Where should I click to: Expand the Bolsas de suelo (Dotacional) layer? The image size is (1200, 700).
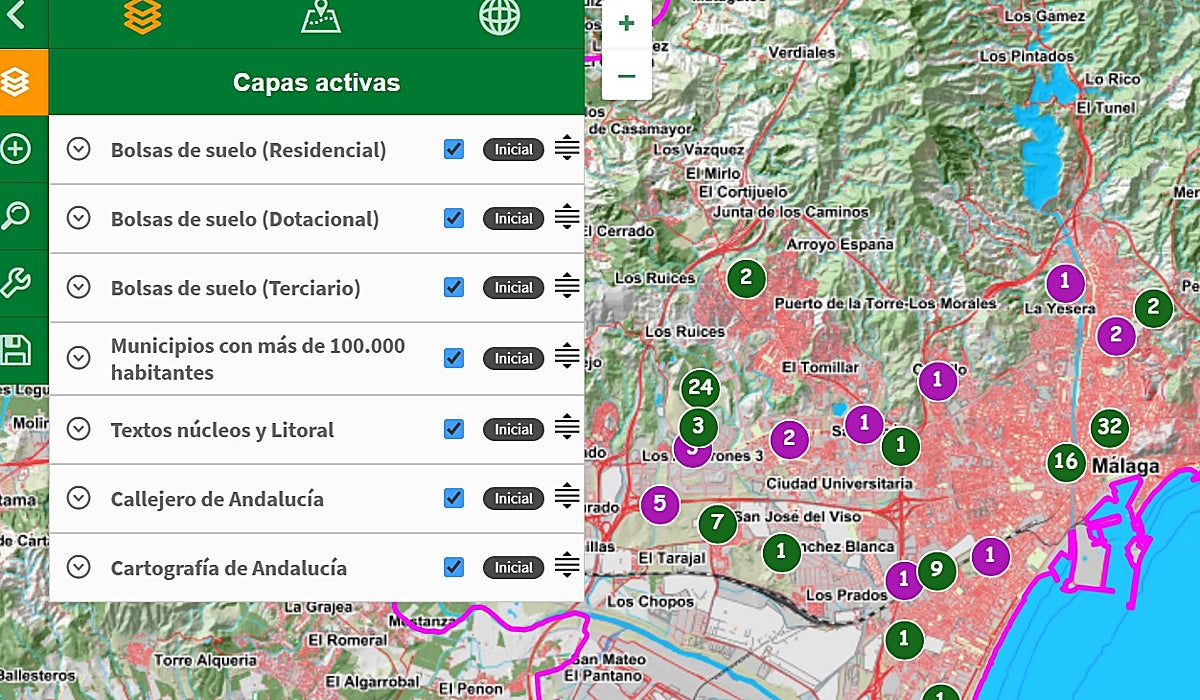[x=79, y=217]
